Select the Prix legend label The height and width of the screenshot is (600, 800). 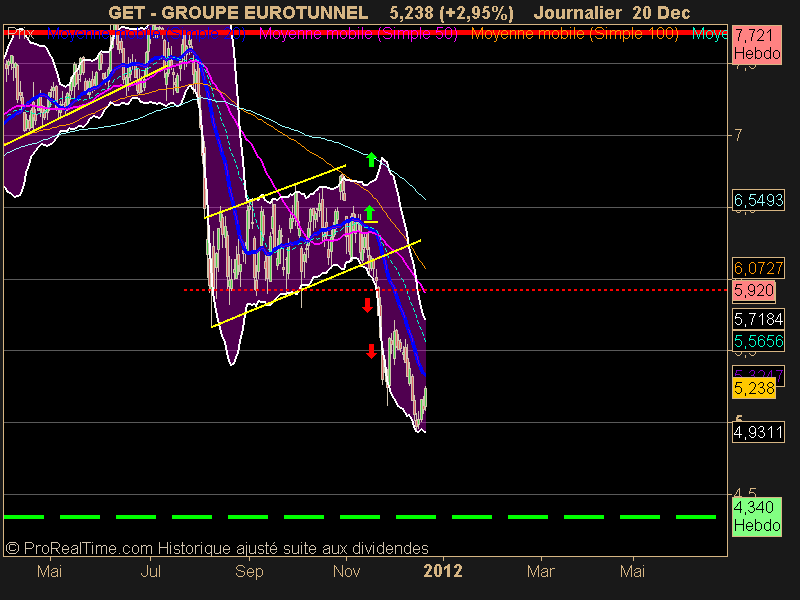pyautogui.click(x=20, y=34)
